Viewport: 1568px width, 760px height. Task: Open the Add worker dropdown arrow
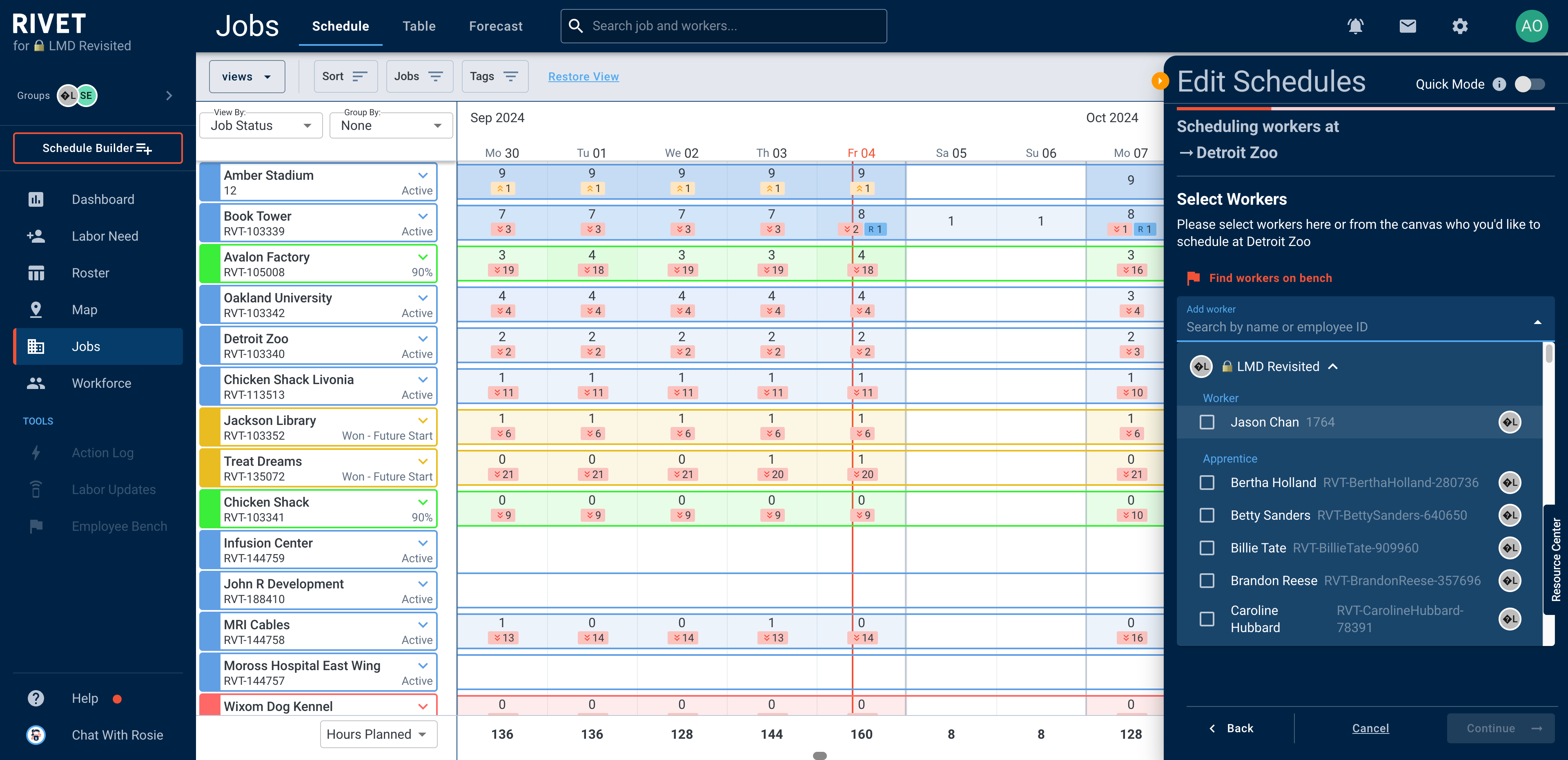point(1537,322)
